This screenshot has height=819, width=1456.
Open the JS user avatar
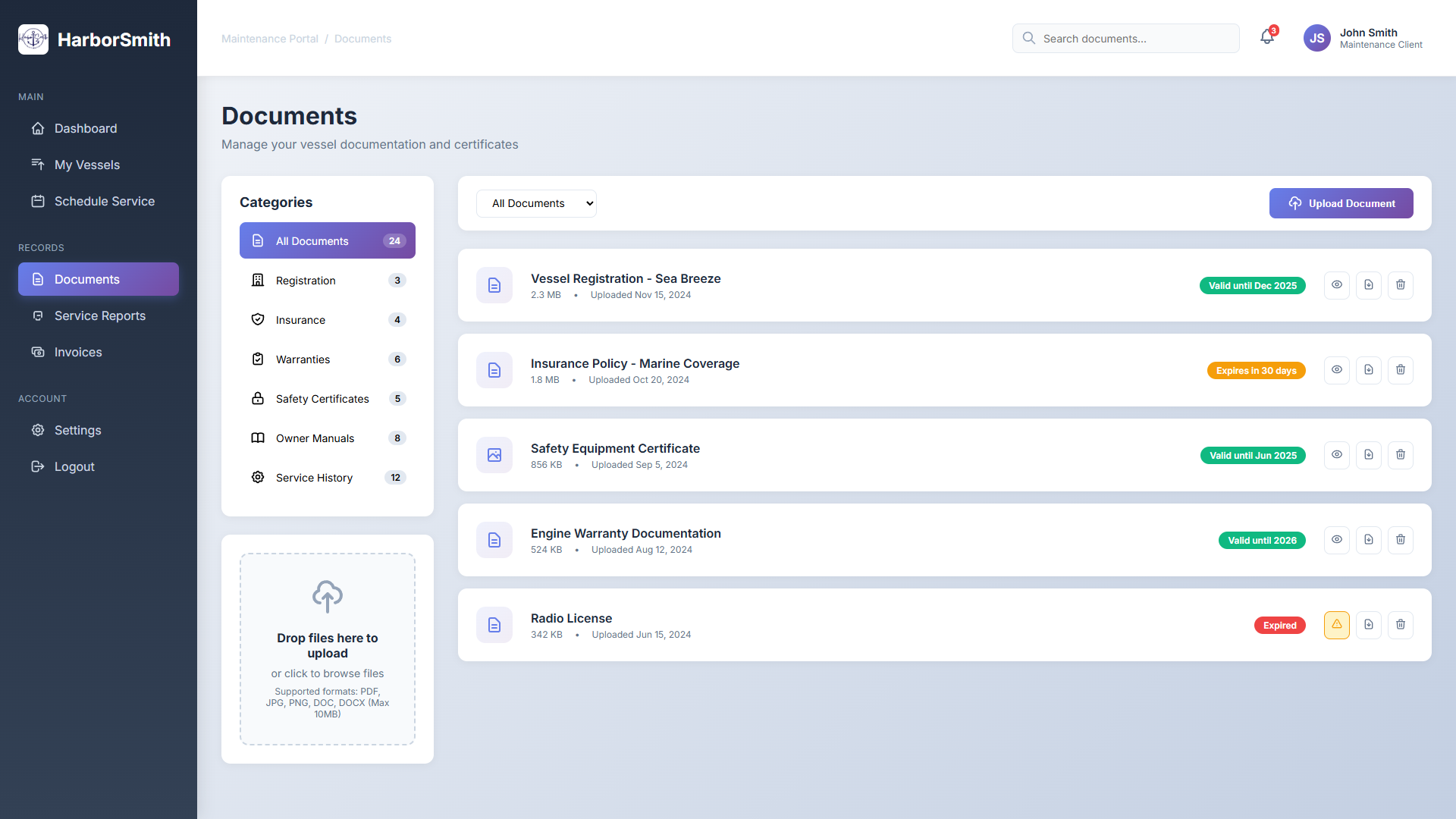pyautogui.click(x=1316, y=38)
